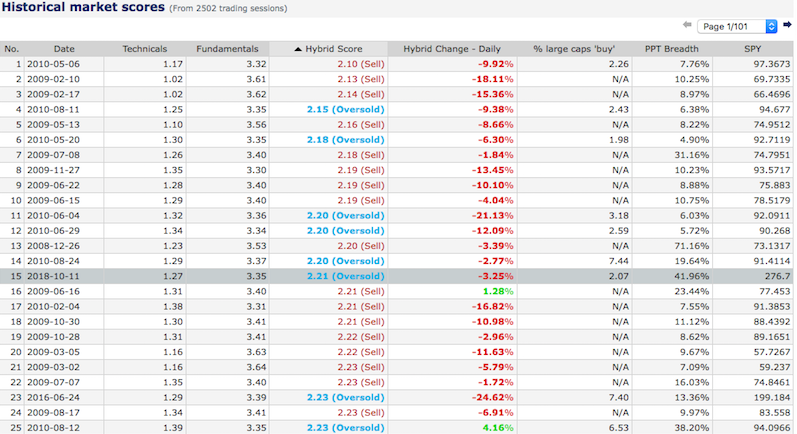The image size is (797, 434).
Task: Click the previous page arrow
Action: 687,24
